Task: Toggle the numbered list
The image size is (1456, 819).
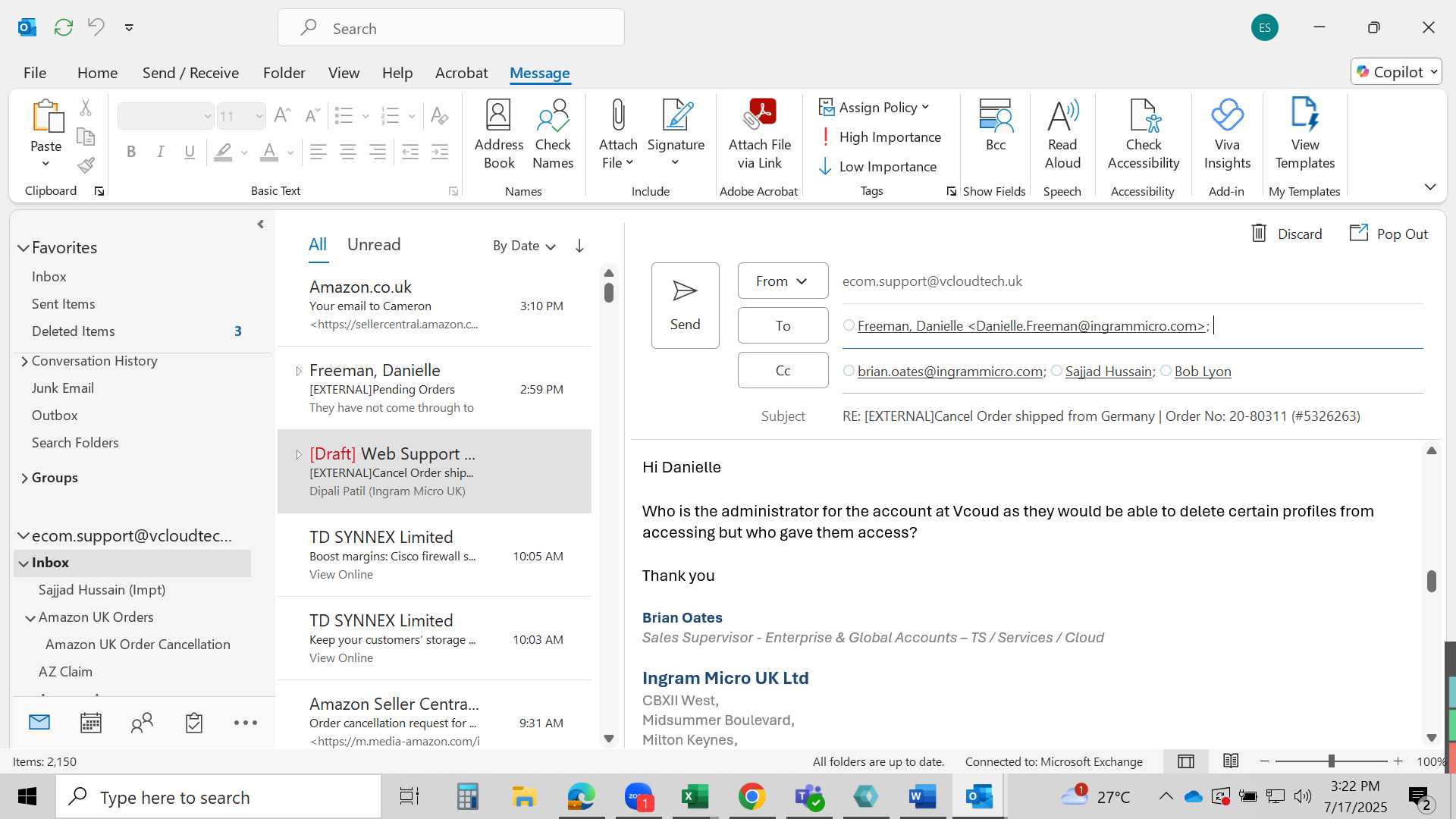Action: (390, 116)
